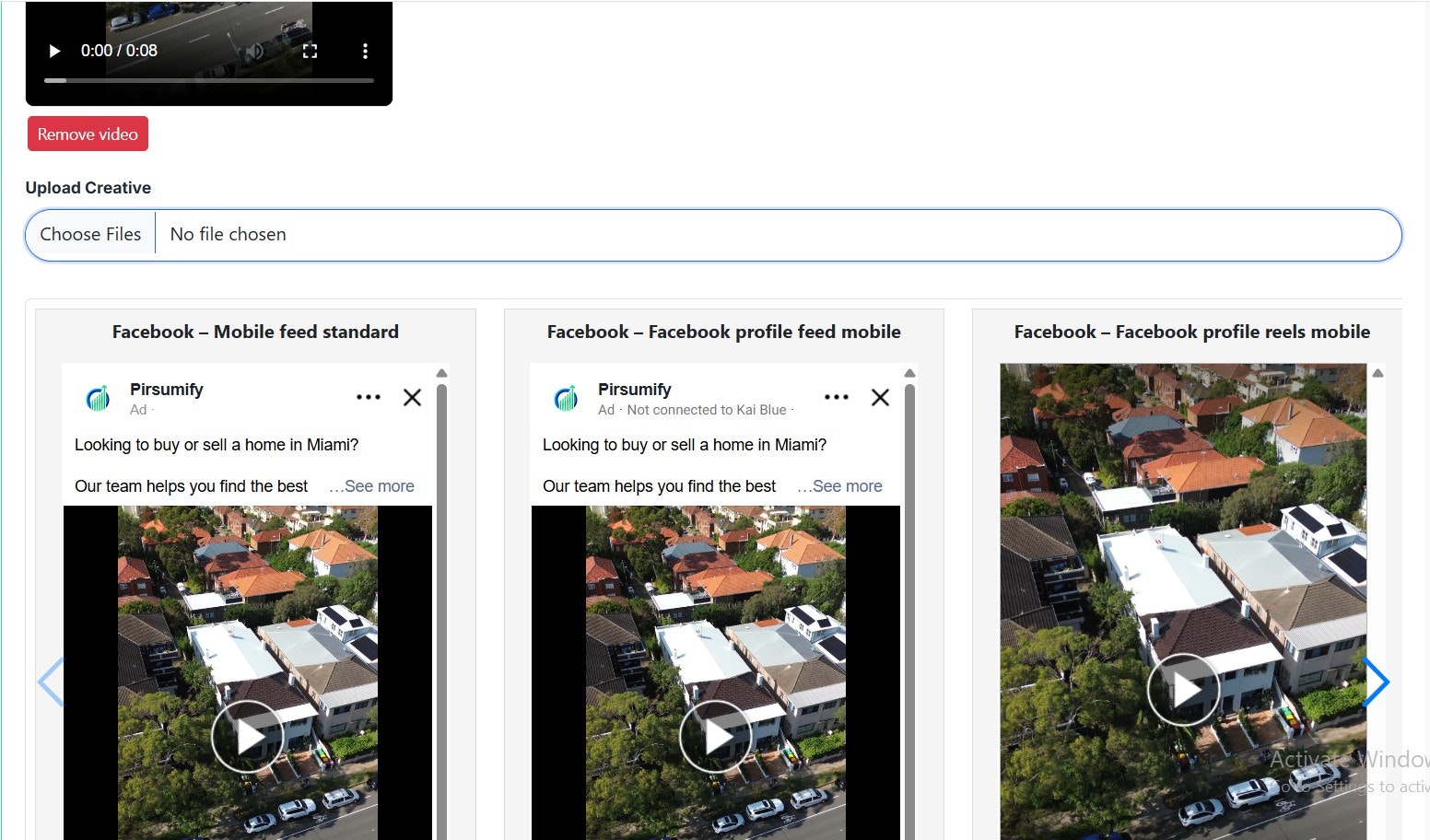Open the video player more options menu
This screenshot has height=840, width=1430.
pyautogui.click(x=365, y=51)
